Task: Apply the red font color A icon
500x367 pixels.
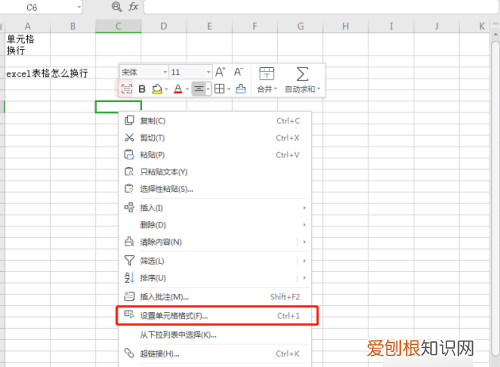Action: pos(178,89)
